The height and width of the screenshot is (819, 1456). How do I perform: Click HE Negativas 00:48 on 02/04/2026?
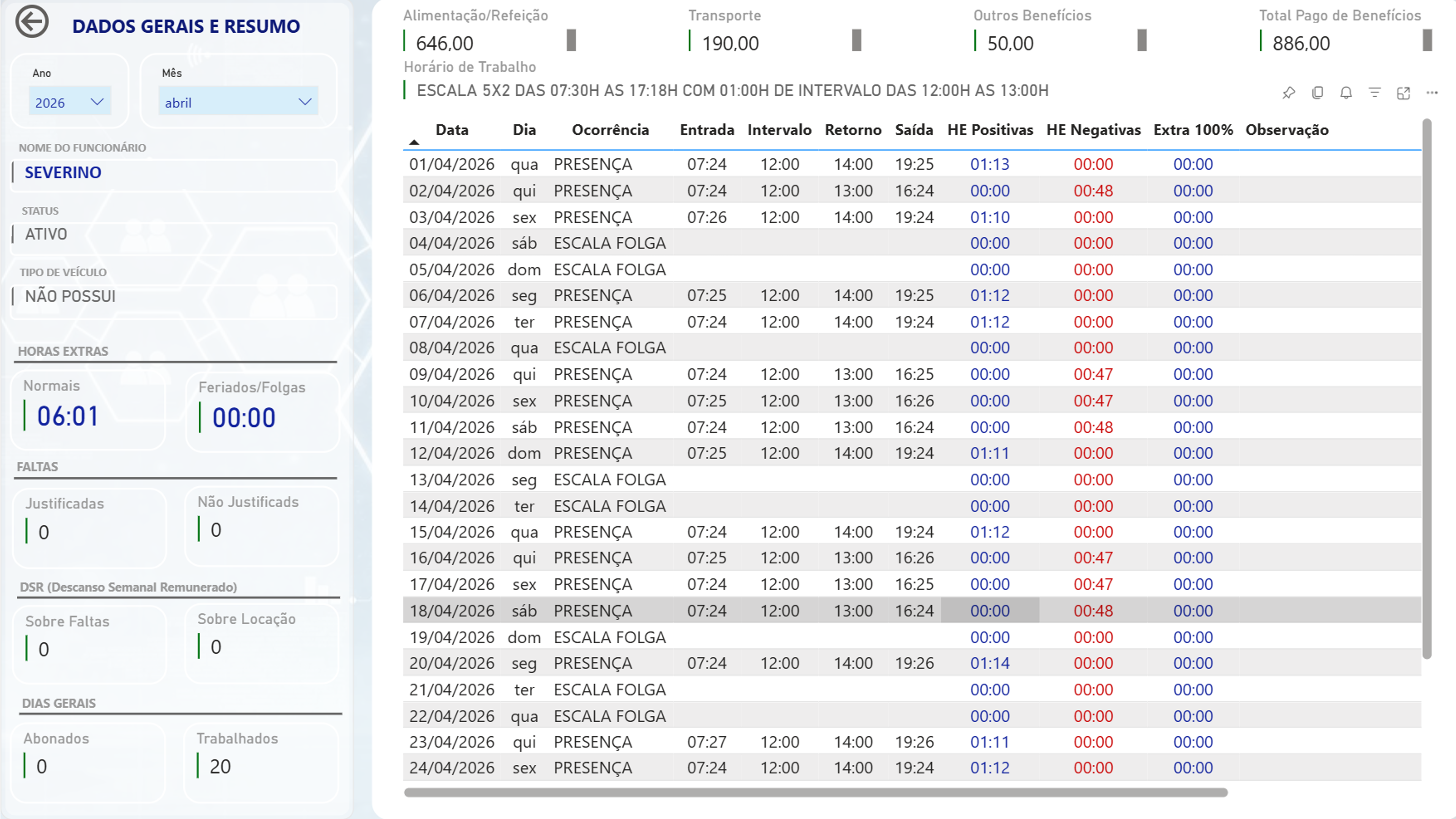pyautogui.click(x=1093, y=191)
